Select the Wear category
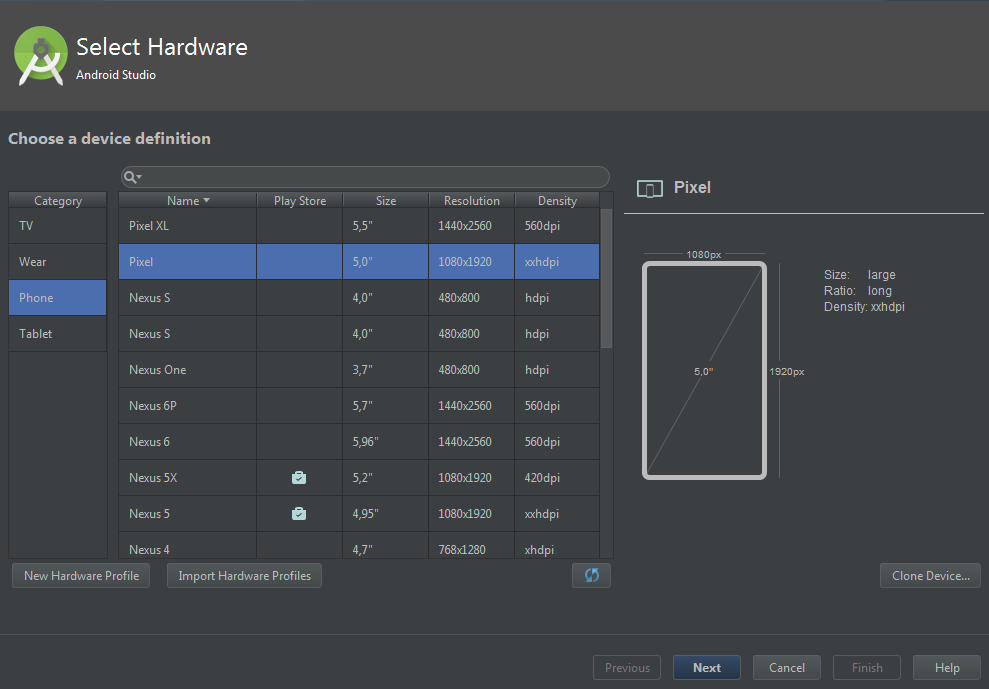Screen dimensions: 989x689 pyautogui.click(x=57, y=262)
